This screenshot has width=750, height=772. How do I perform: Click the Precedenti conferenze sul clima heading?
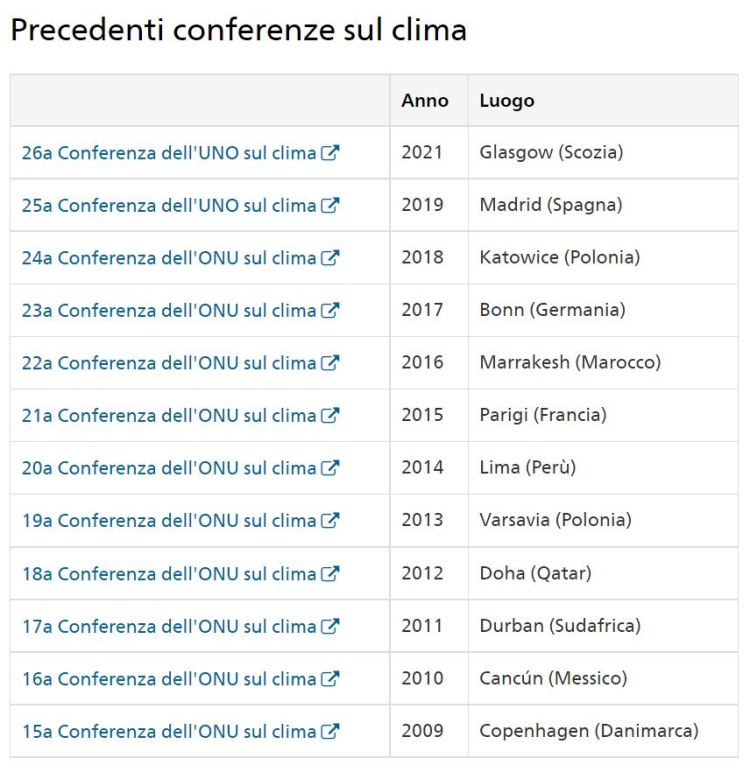(x=238, y=30)
